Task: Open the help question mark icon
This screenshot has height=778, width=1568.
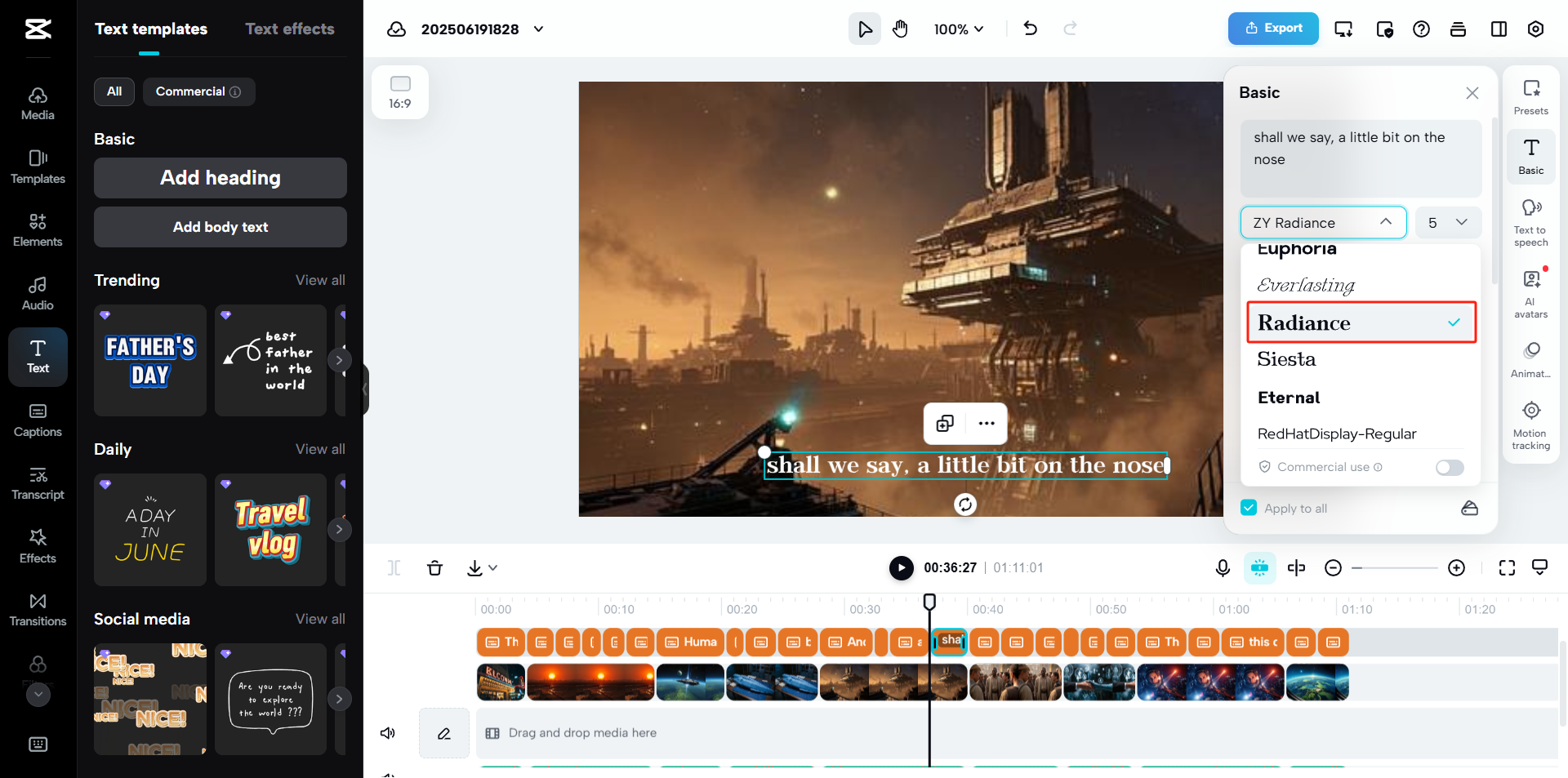Action: 1421,29
